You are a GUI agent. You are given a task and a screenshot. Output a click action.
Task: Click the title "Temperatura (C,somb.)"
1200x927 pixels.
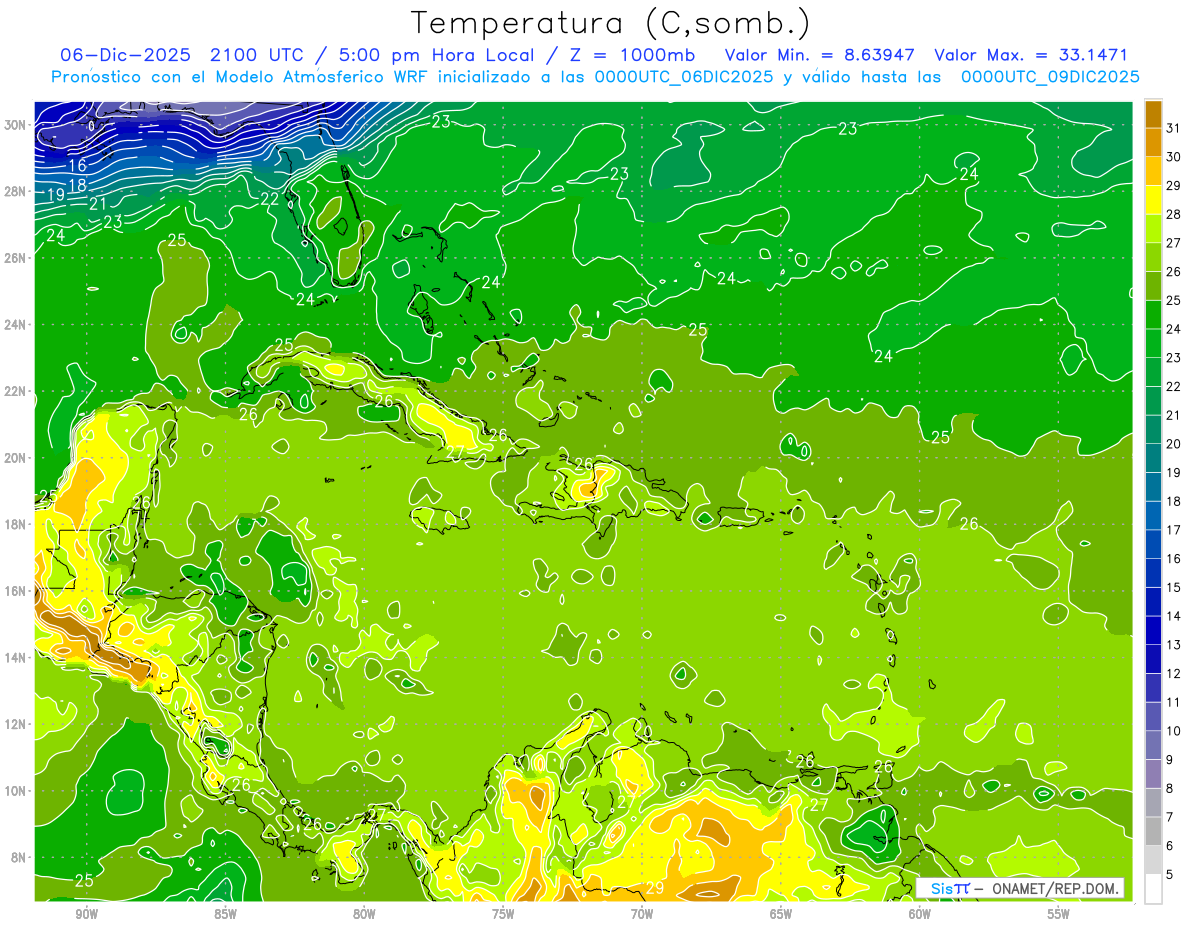610,23
